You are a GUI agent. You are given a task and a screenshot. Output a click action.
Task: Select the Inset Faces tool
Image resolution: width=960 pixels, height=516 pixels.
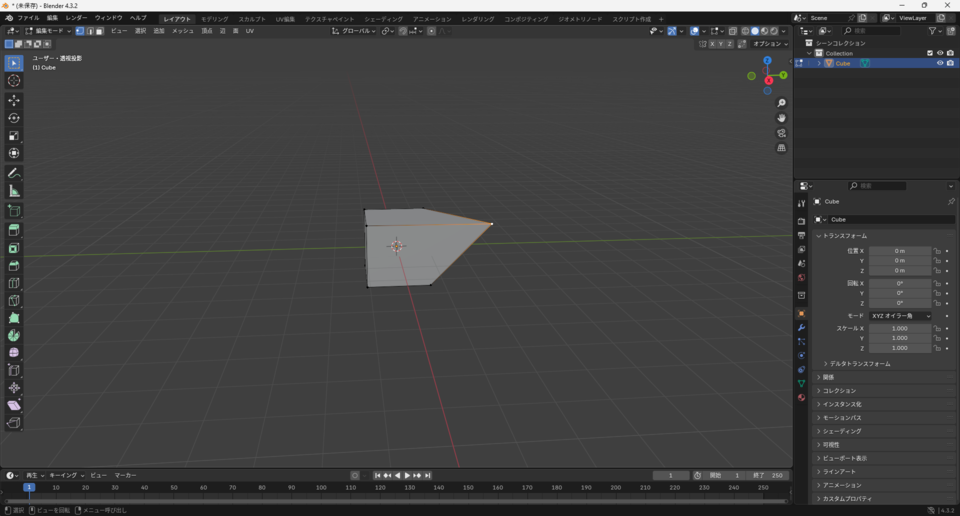pyautogui.click(x=14, y=248)
